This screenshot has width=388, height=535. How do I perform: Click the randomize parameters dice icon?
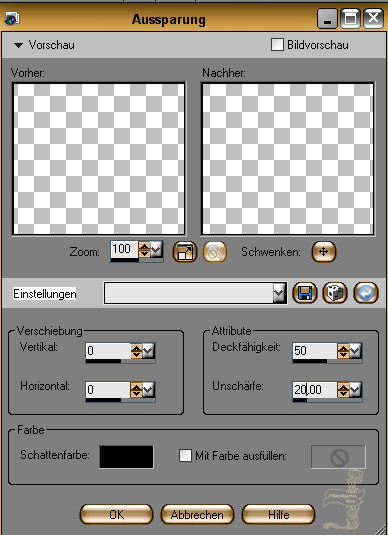point(335,293)
